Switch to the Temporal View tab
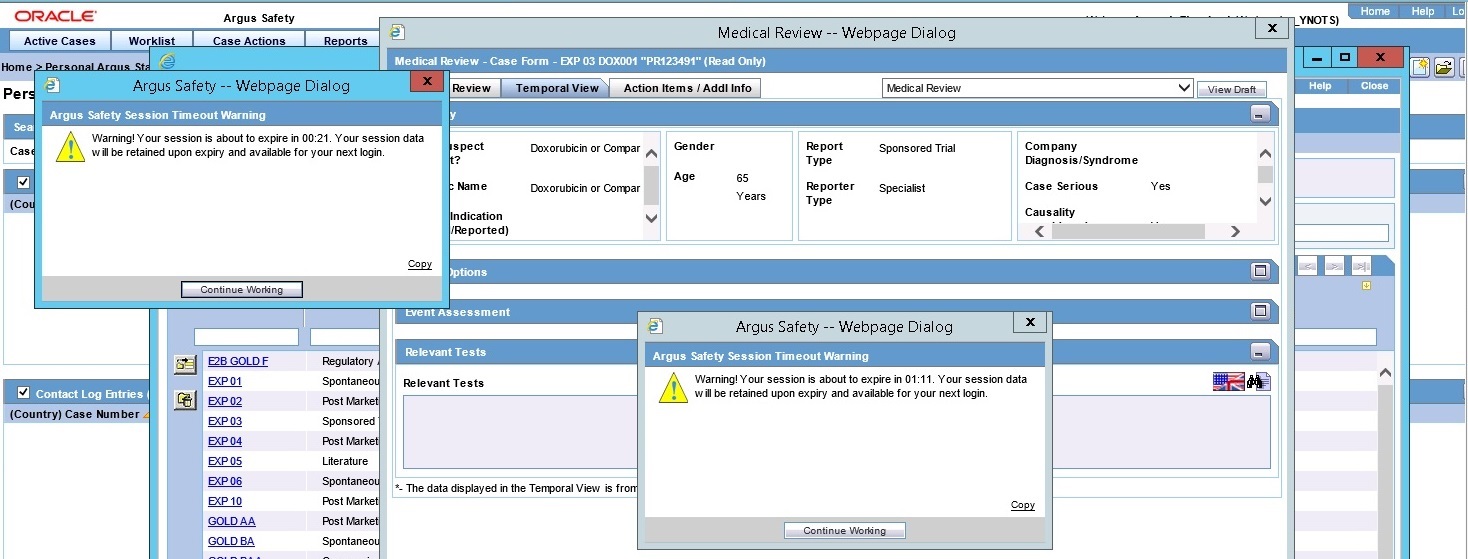 (x=557, y=88)
